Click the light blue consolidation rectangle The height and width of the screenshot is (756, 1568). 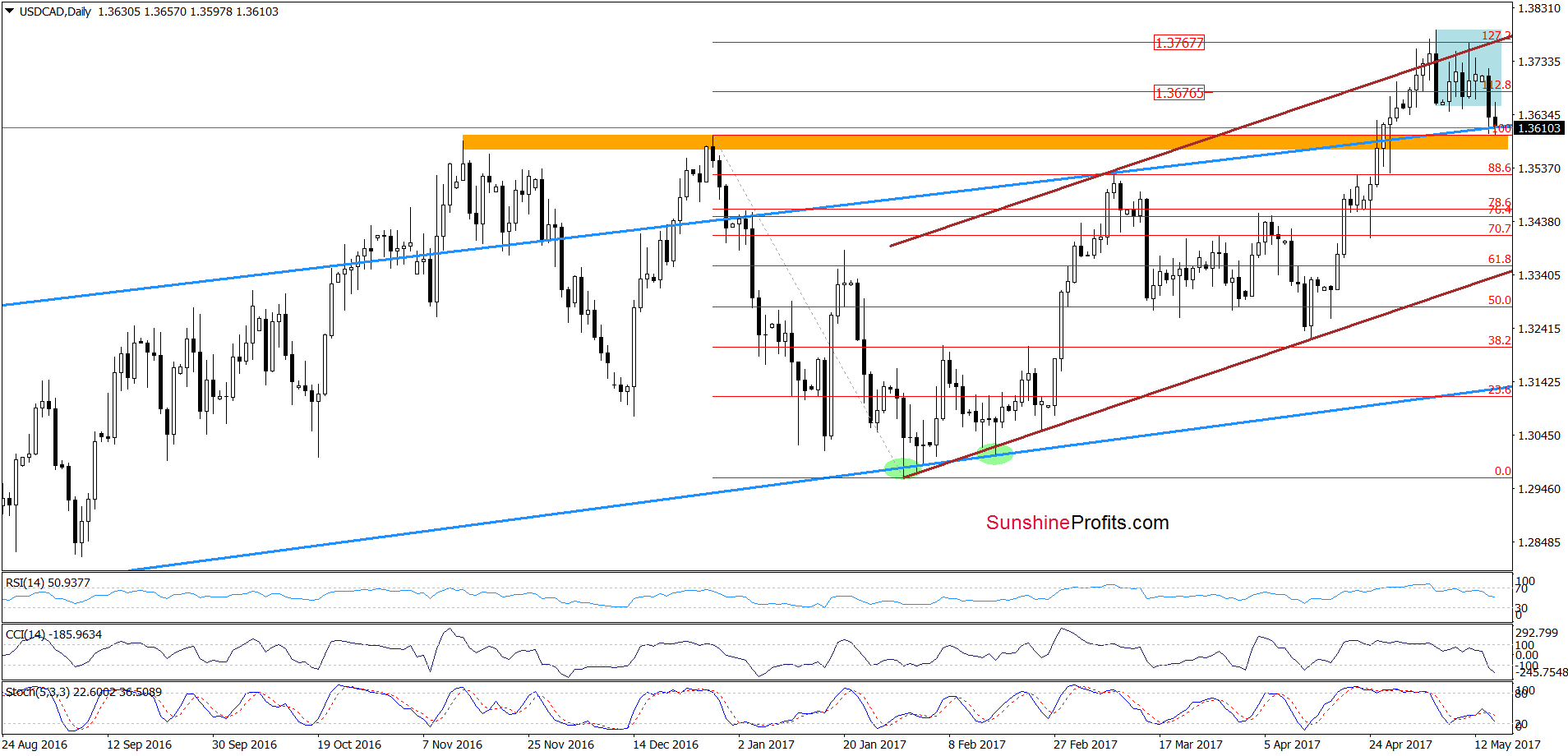(1469, 67)
